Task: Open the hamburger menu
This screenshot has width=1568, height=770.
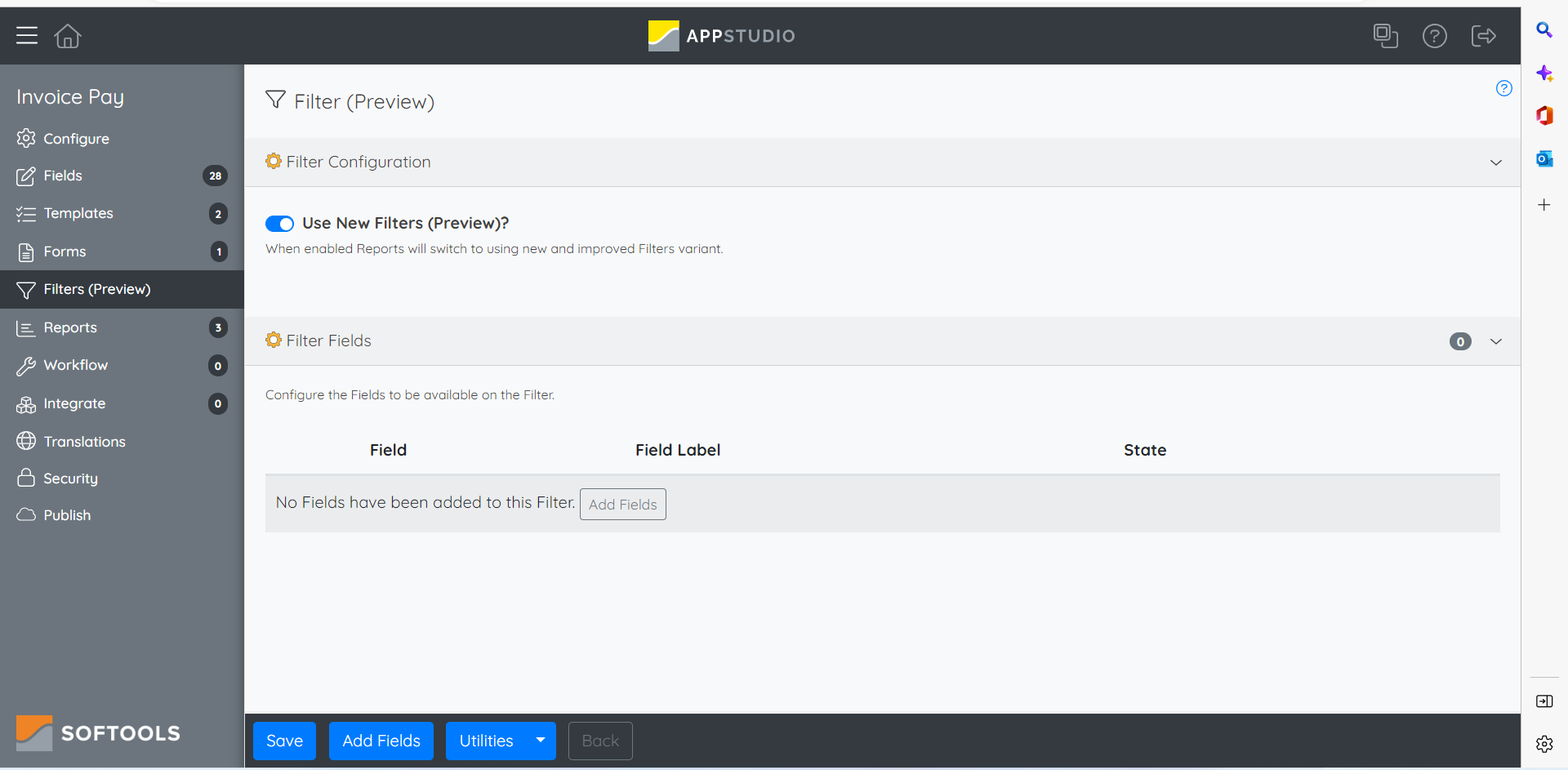Action: (27, 35)
